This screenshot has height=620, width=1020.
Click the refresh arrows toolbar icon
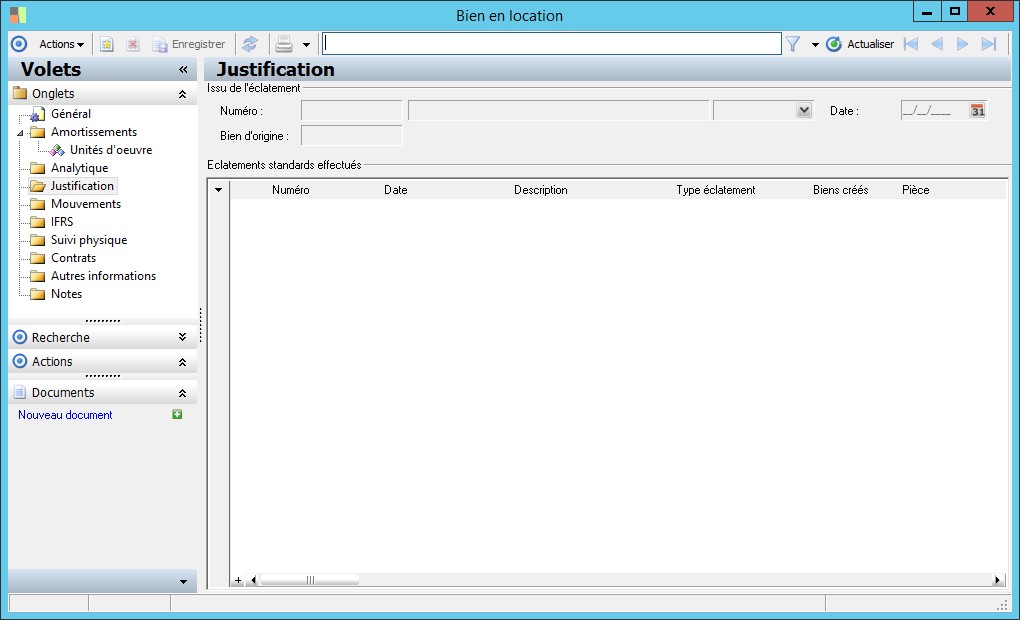point(250,44)
